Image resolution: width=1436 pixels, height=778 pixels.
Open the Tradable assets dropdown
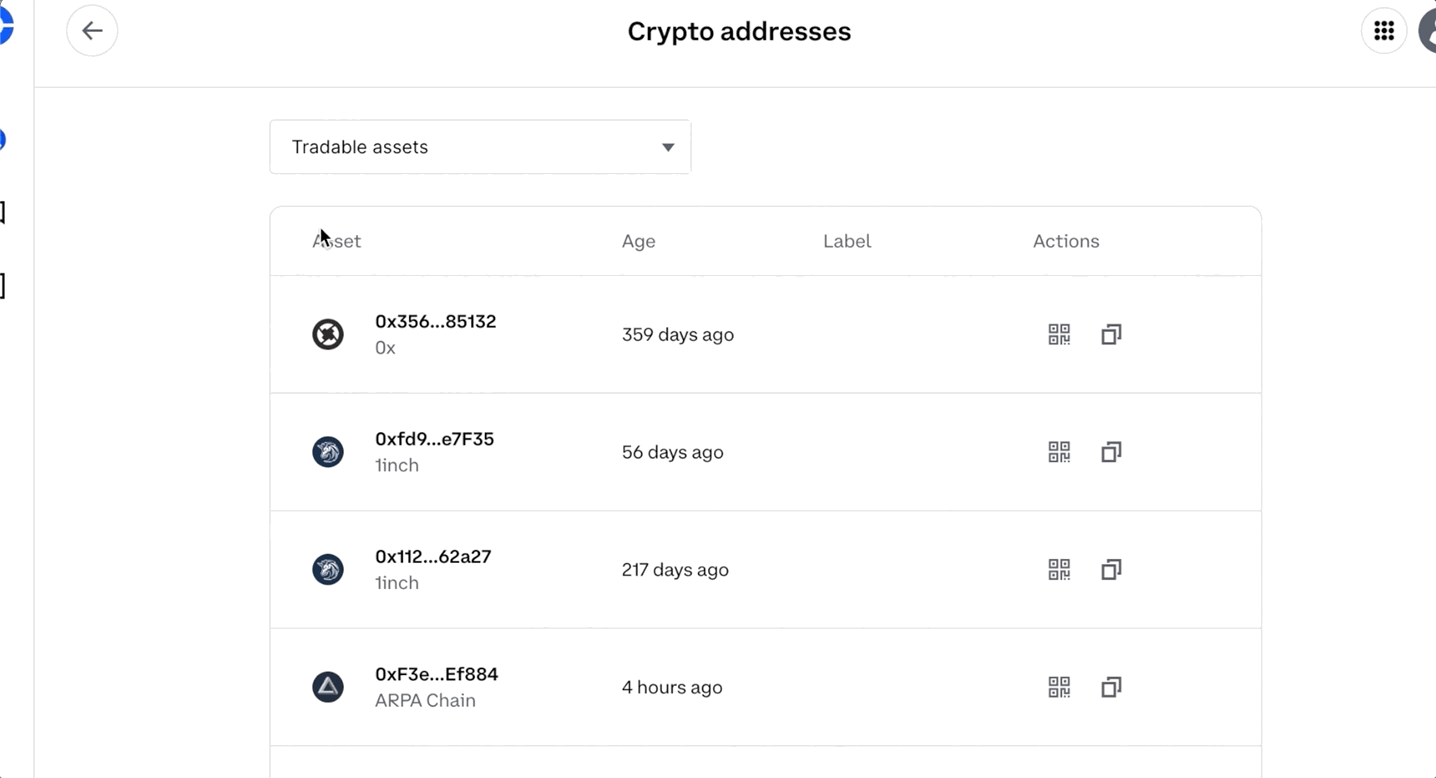[480, 147]
